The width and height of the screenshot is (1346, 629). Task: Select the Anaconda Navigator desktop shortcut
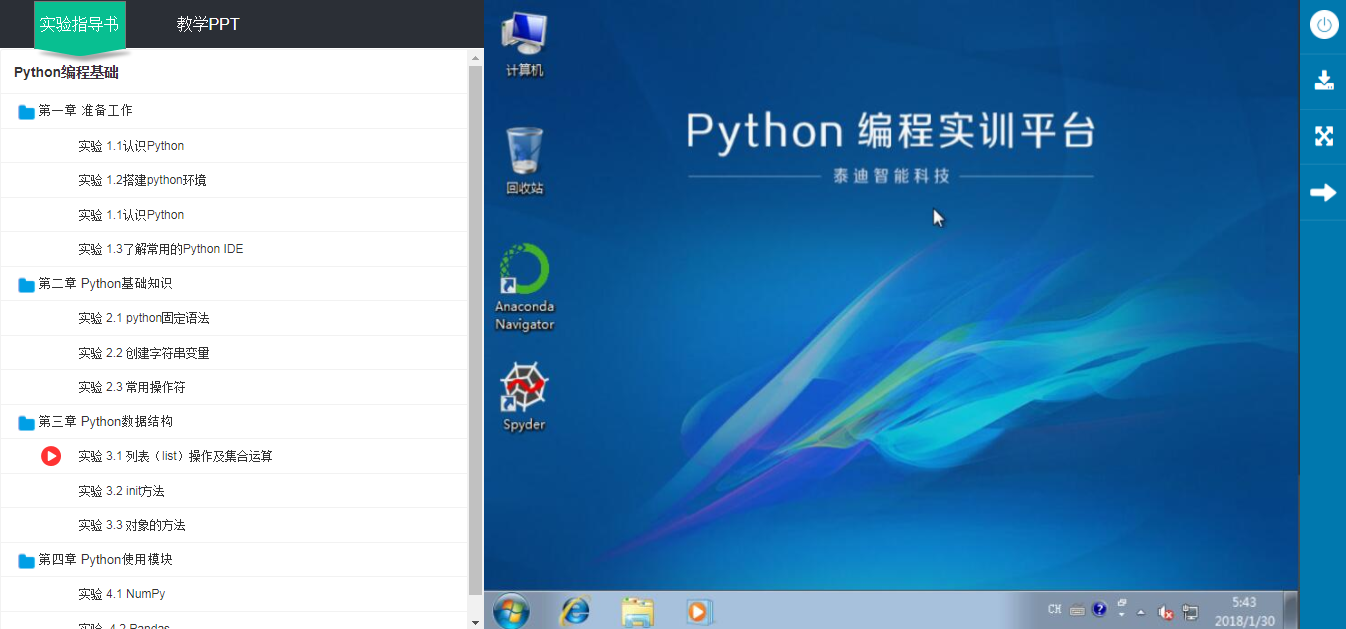(525, 287)
